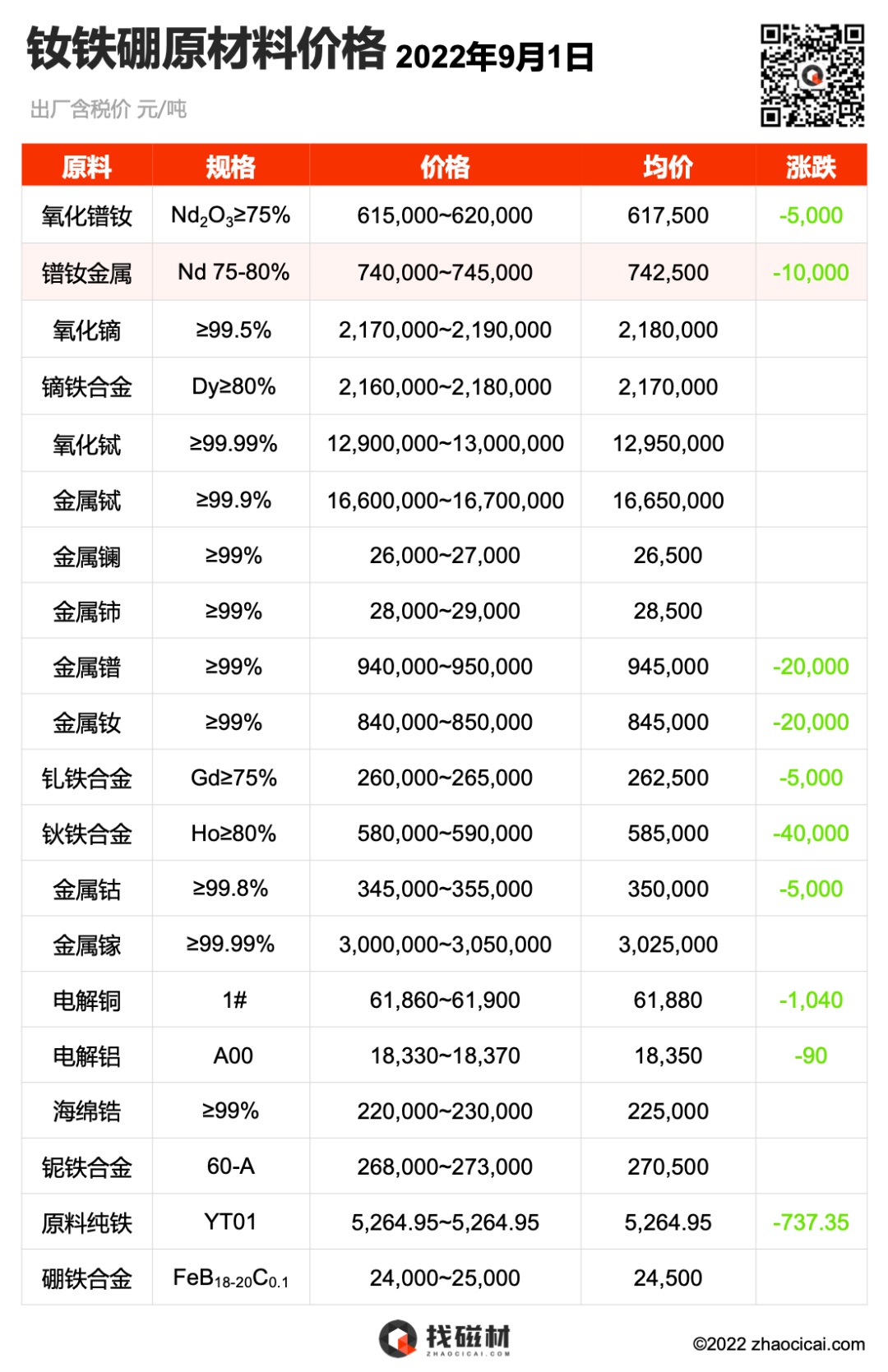Image resolution: width=888 pixels, height=1372 pixels.
Task: Select the 氧化镨钕 row name
Action: tap(87, 216)
